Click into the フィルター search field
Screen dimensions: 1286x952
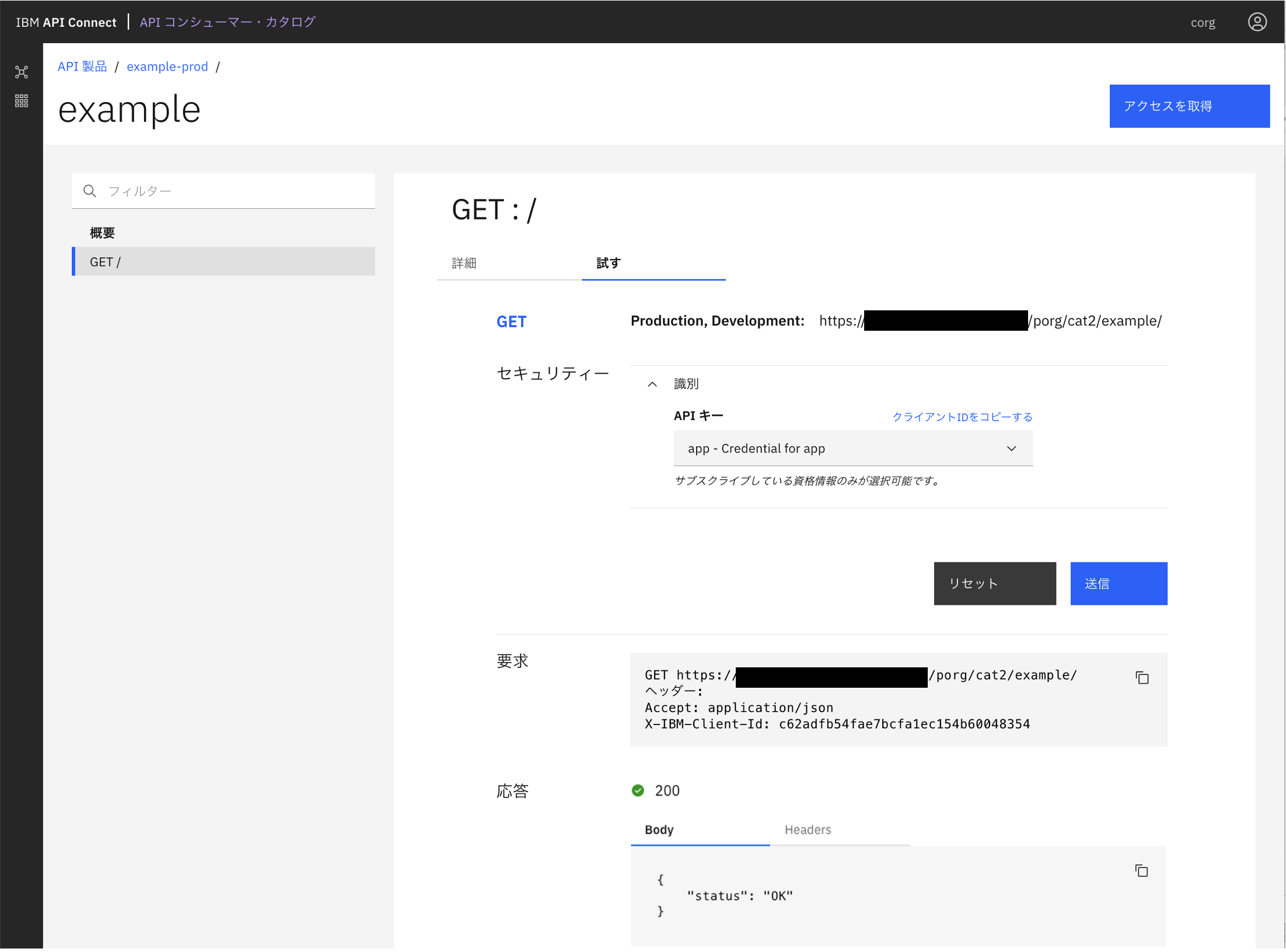(233, 191)
